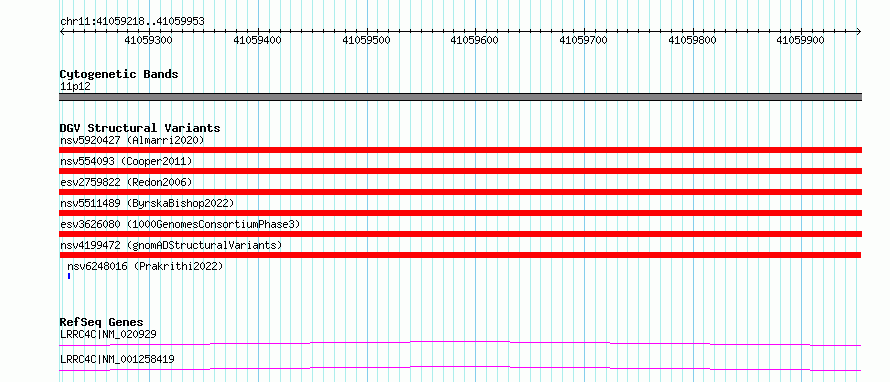Open variant esv3626080 (1000GenomesConsortiumPhase3) label
The image size is (890, 382).
180,224
